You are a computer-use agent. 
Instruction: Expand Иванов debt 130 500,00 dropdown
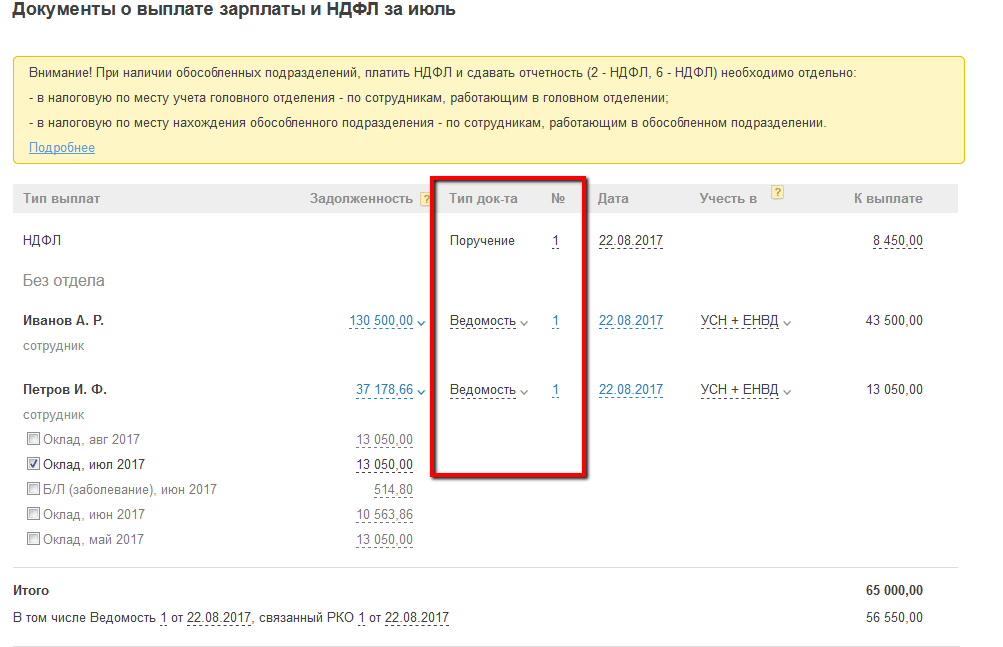(421, 323)
